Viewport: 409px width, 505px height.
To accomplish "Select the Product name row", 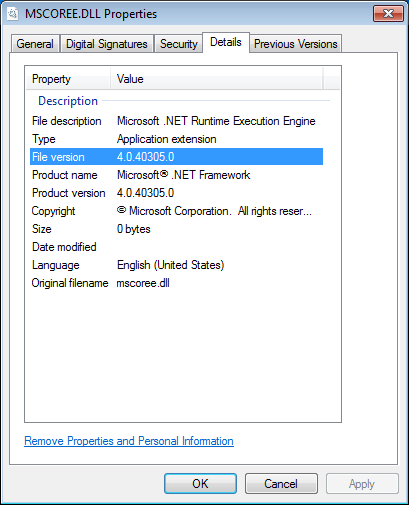I will pyautogui.click(x=176, y=175).
